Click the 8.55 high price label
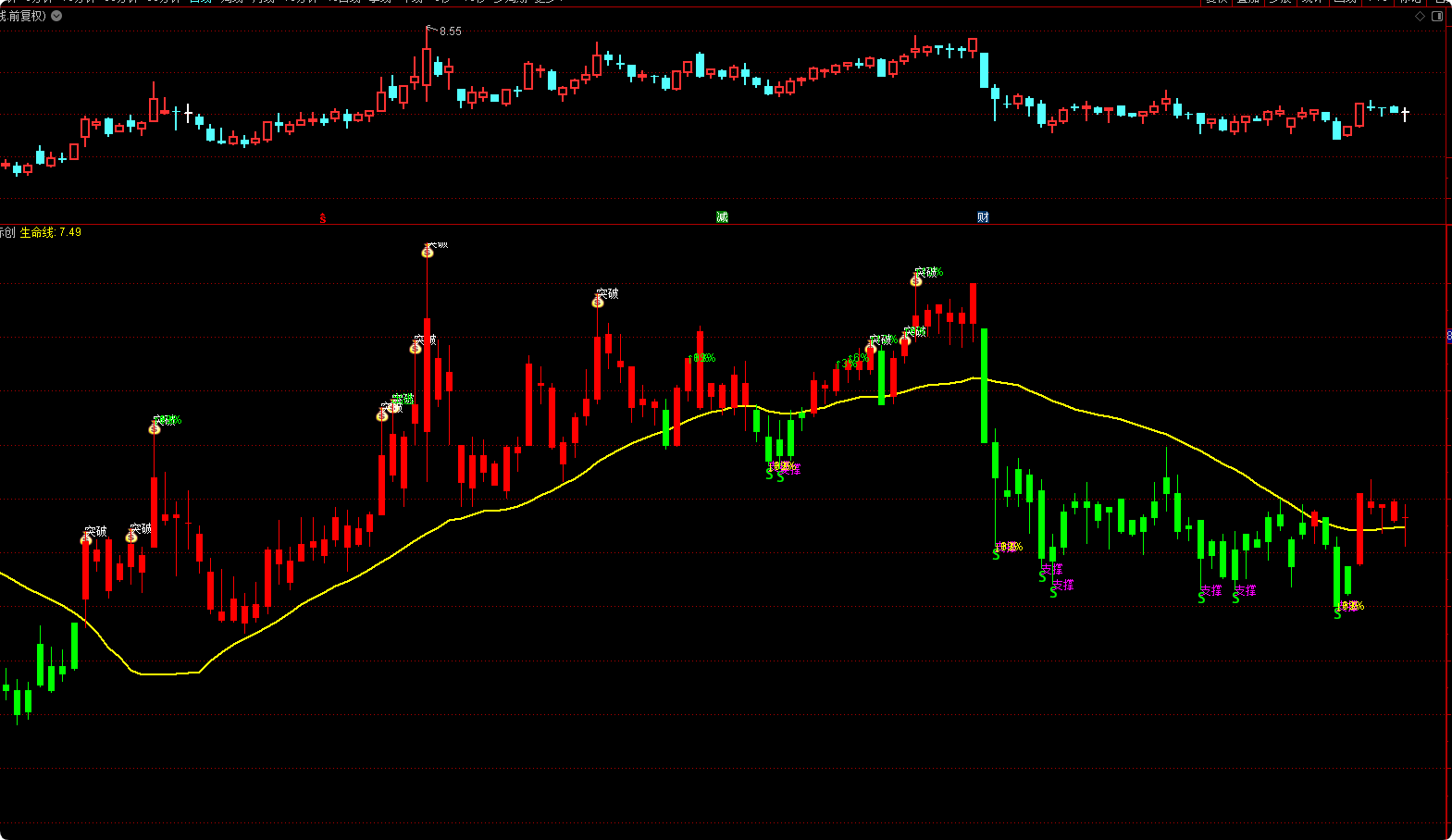 coord(450,31)
